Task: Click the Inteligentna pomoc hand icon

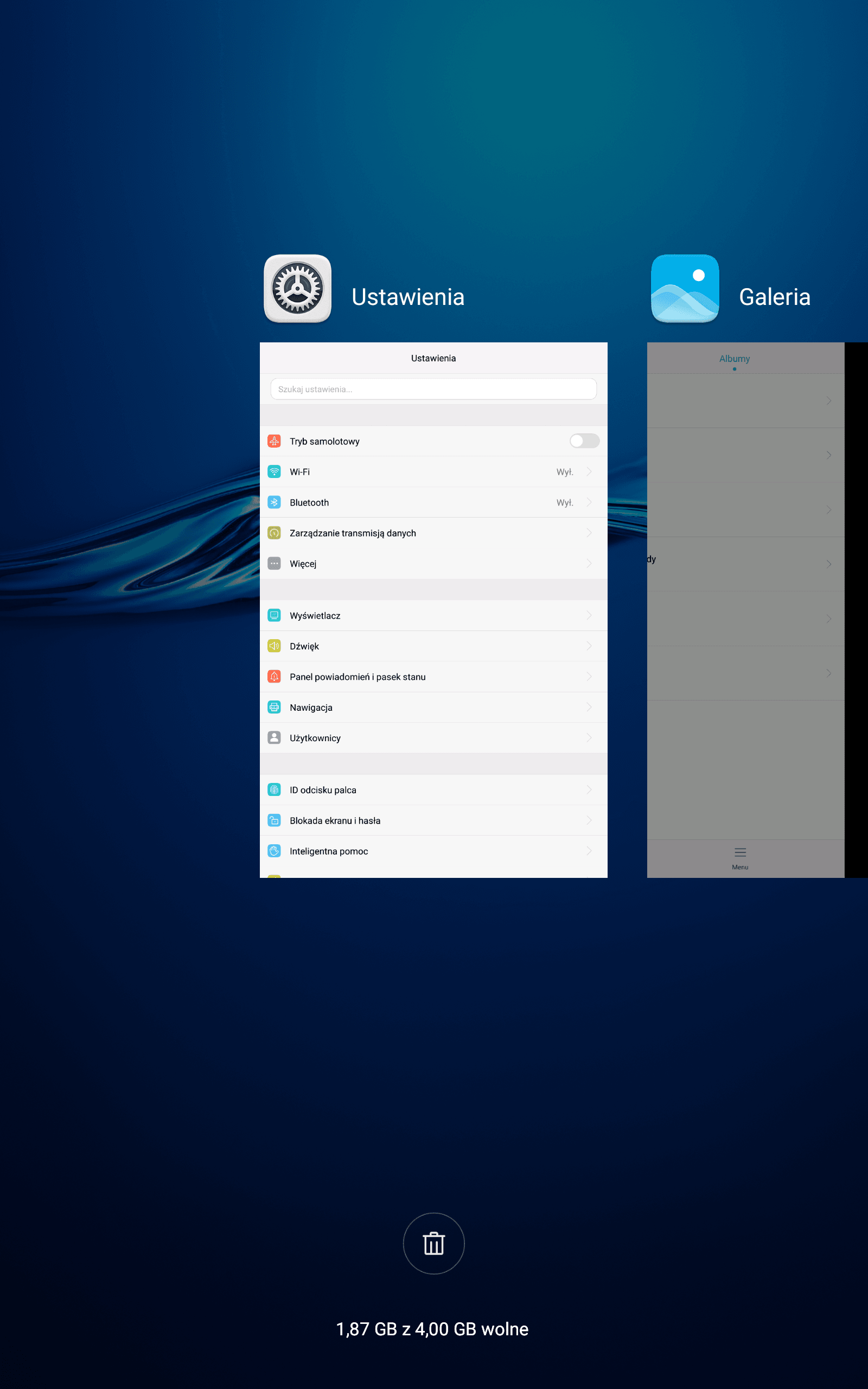Action: [275, 851]
